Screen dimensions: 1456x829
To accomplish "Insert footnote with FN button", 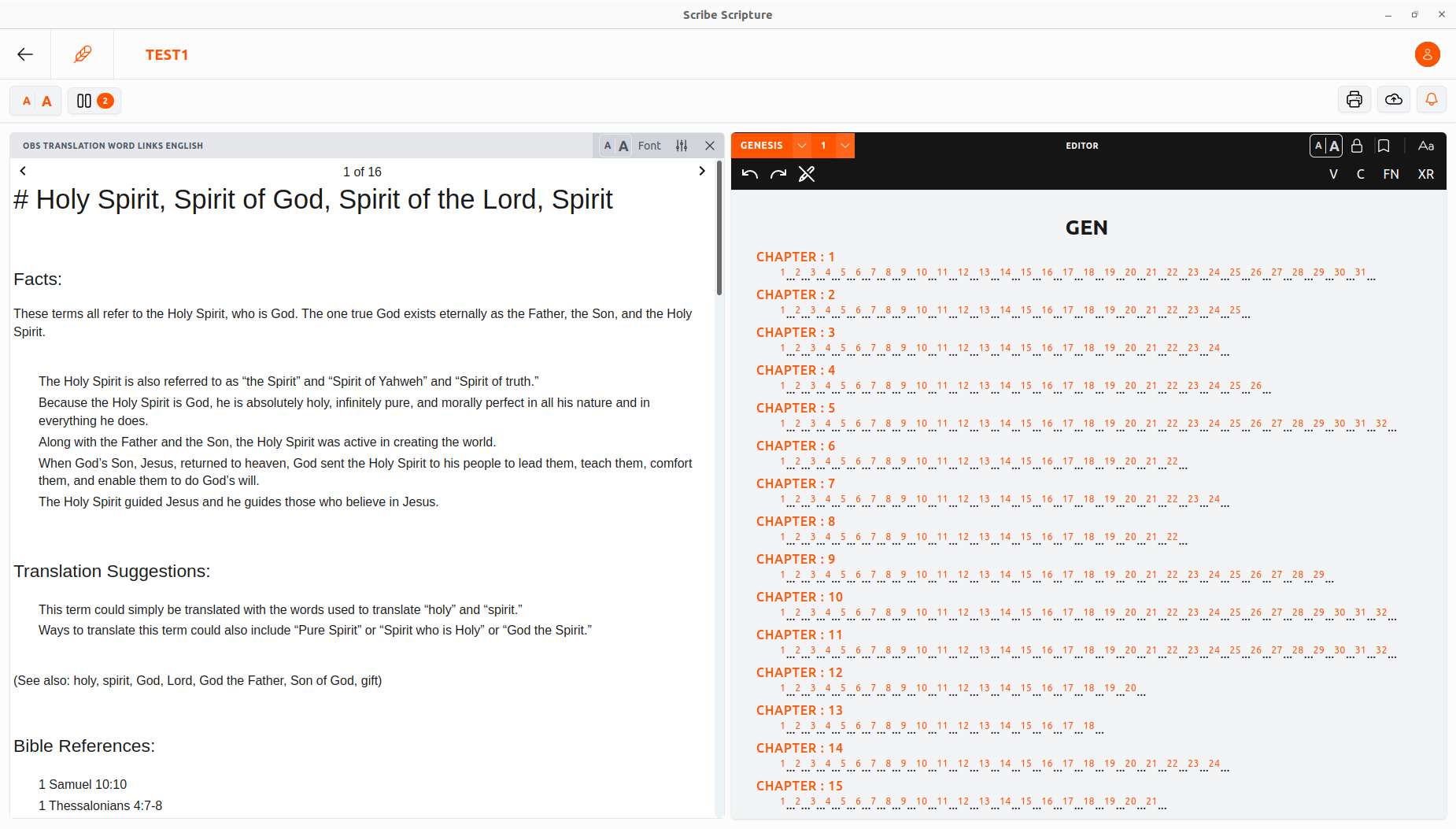I will pos(1391,174).
